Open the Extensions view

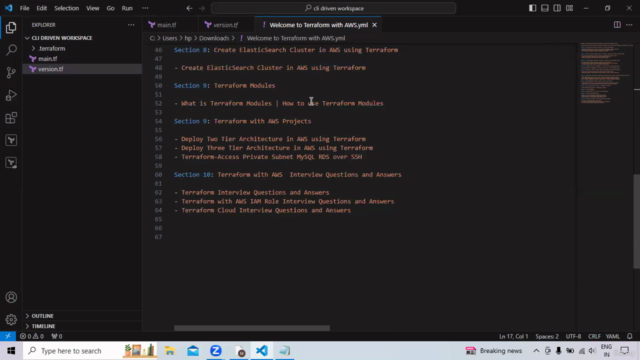pyautogui.click(x=11, y=118)
